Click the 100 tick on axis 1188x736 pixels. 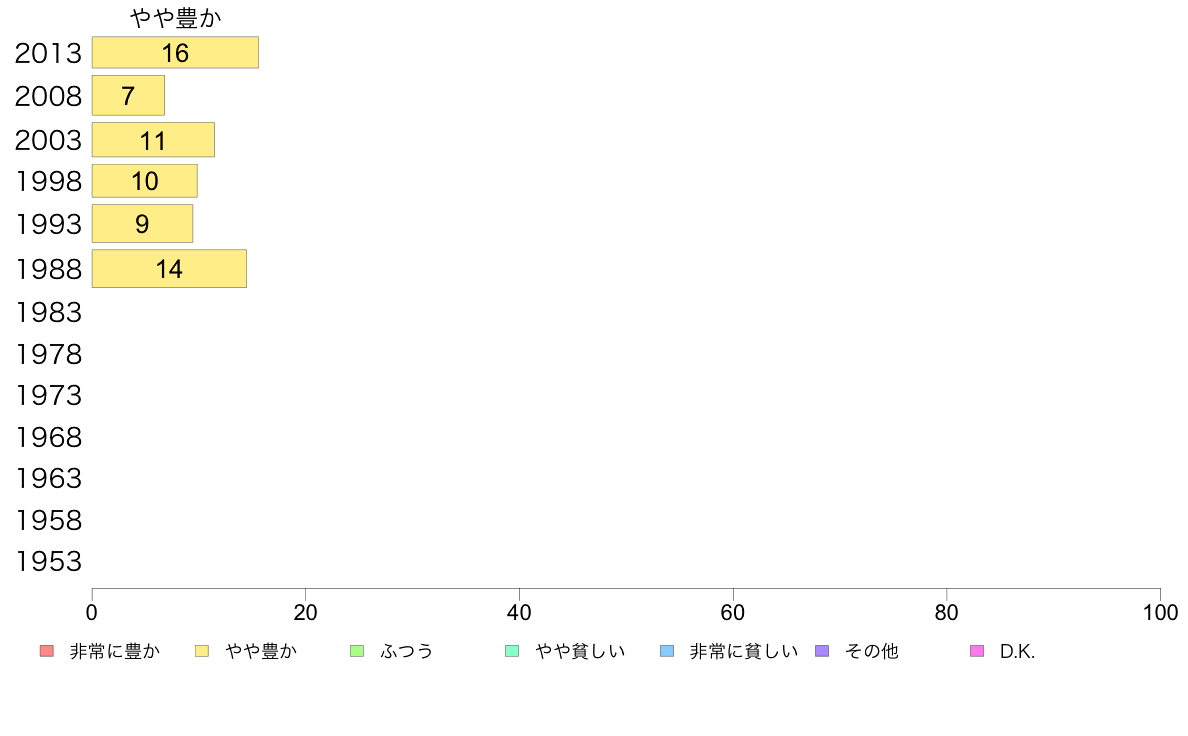(1160, 612)
